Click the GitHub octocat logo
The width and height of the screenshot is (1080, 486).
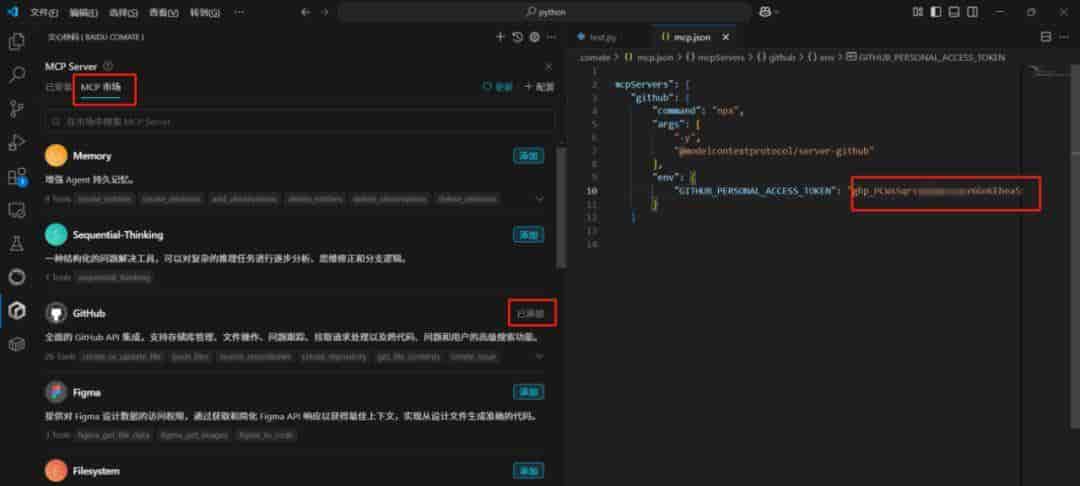click(x=56, y=313)
